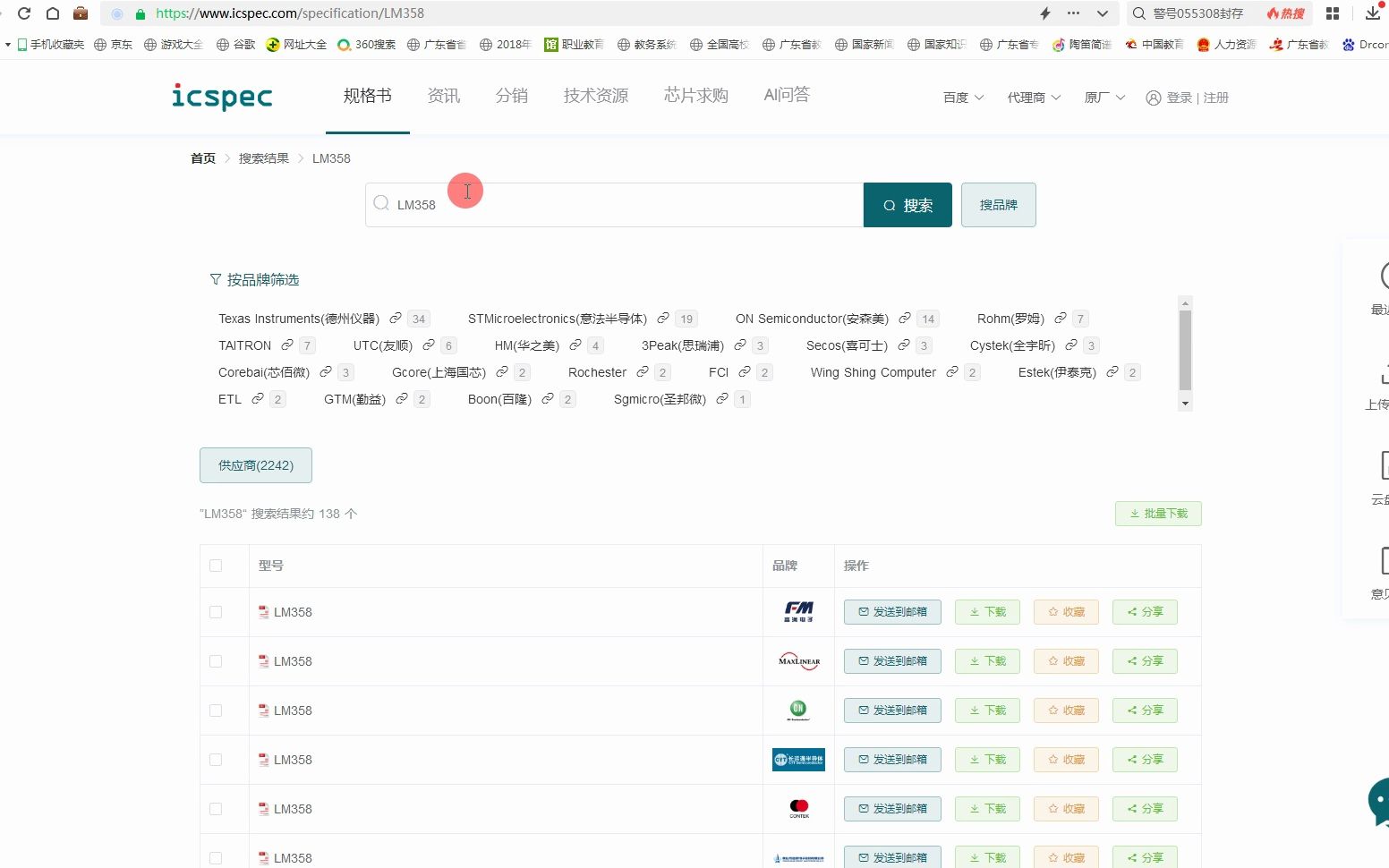This screenshot has height=868, width=1389.
Task: Expand the 原厂 dropdown
Action: coord(1104,98)
